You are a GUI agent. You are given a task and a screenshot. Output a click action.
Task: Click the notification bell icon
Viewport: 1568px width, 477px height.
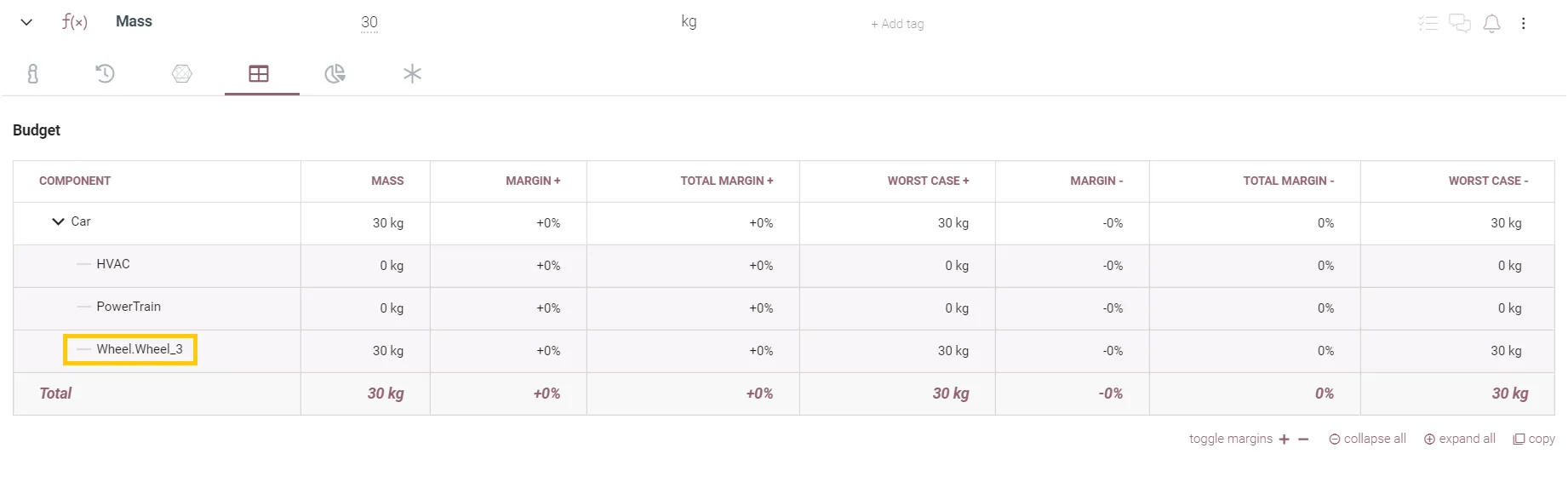click(1491, 24)
